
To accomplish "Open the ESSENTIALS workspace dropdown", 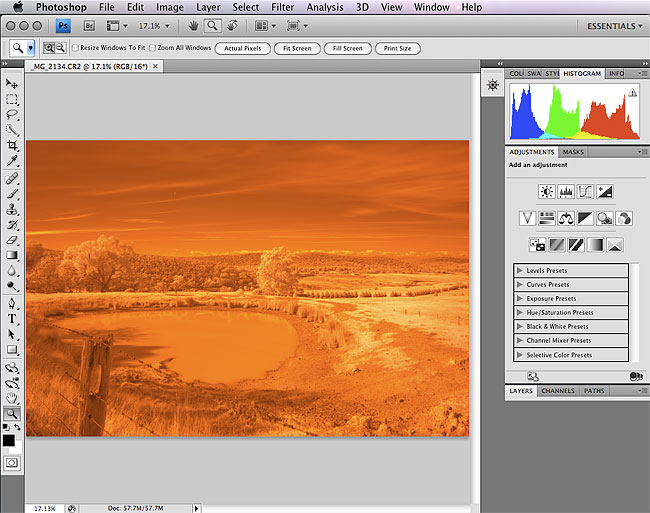I will tap(612, 25).
